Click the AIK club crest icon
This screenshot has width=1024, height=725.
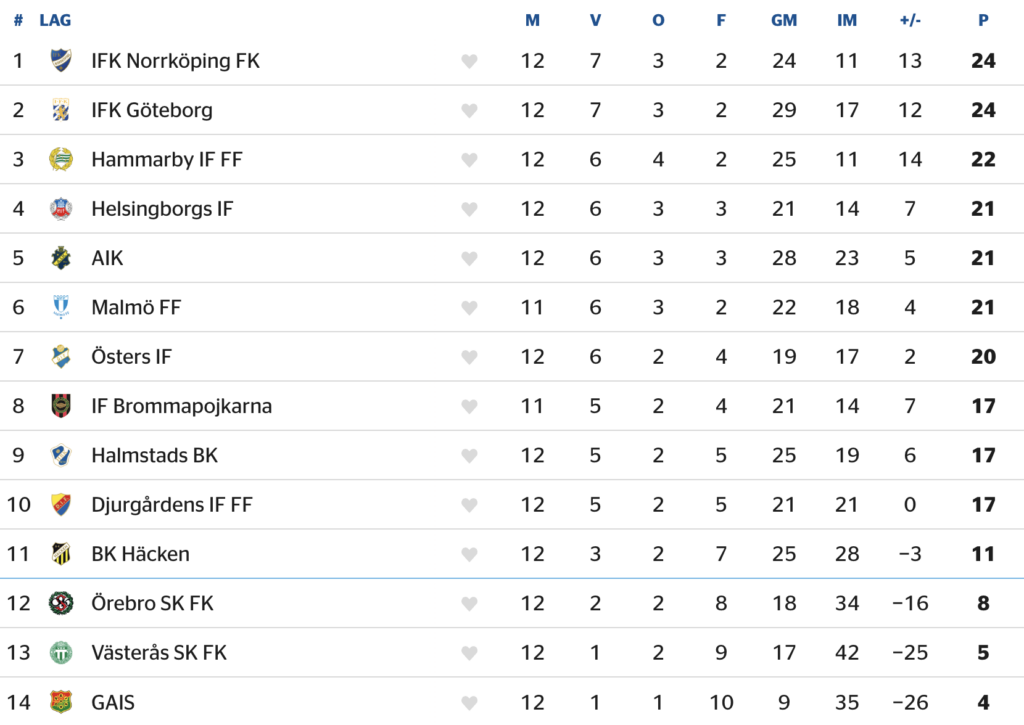[x=61, y=258]
